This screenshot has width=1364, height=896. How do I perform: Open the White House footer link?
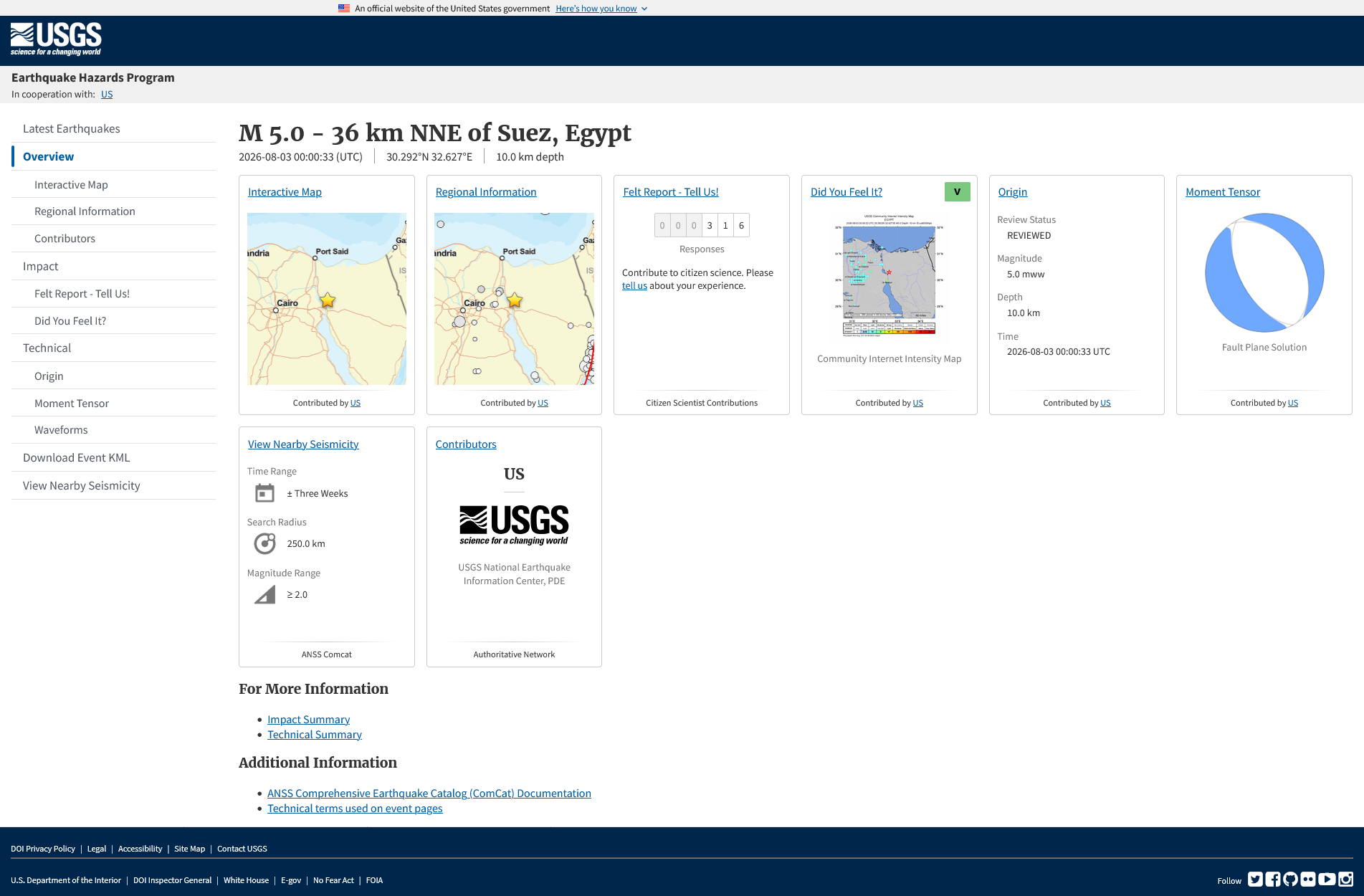point(246,880)
